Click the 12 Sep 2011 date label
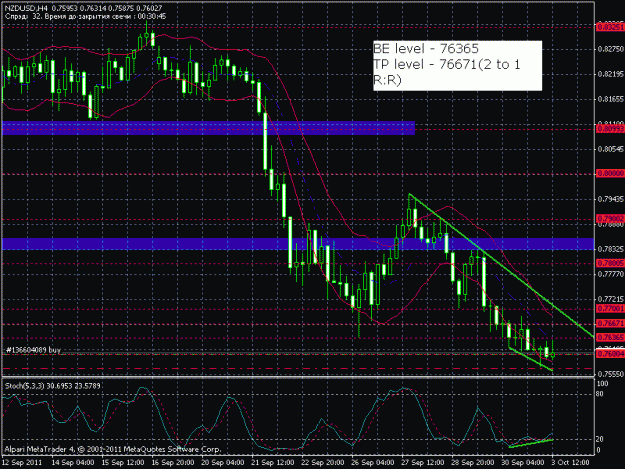Screen dimensions: 625x469 click(22, 462)
